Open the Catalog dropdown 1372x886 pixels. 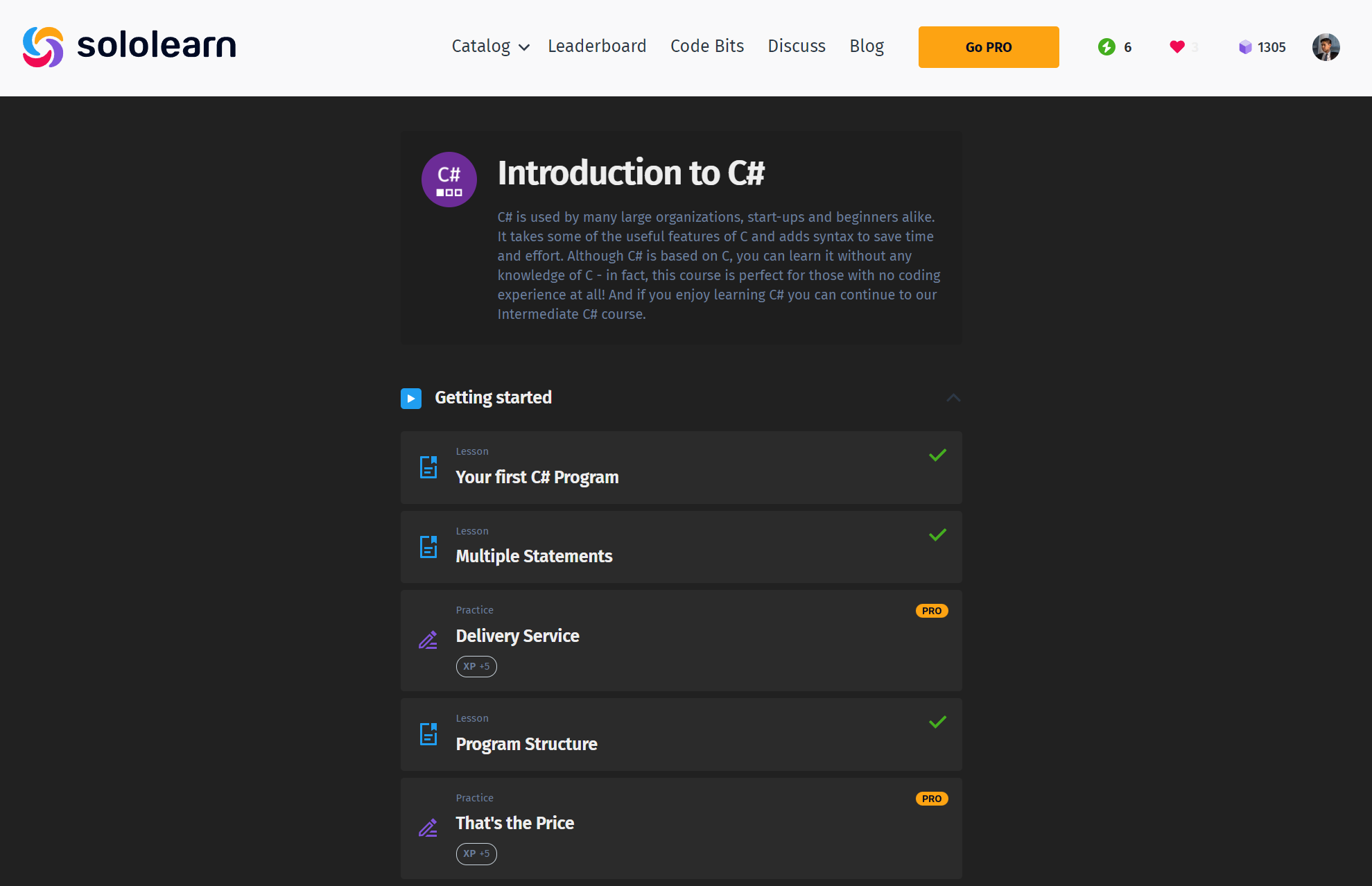coord(480,46)
